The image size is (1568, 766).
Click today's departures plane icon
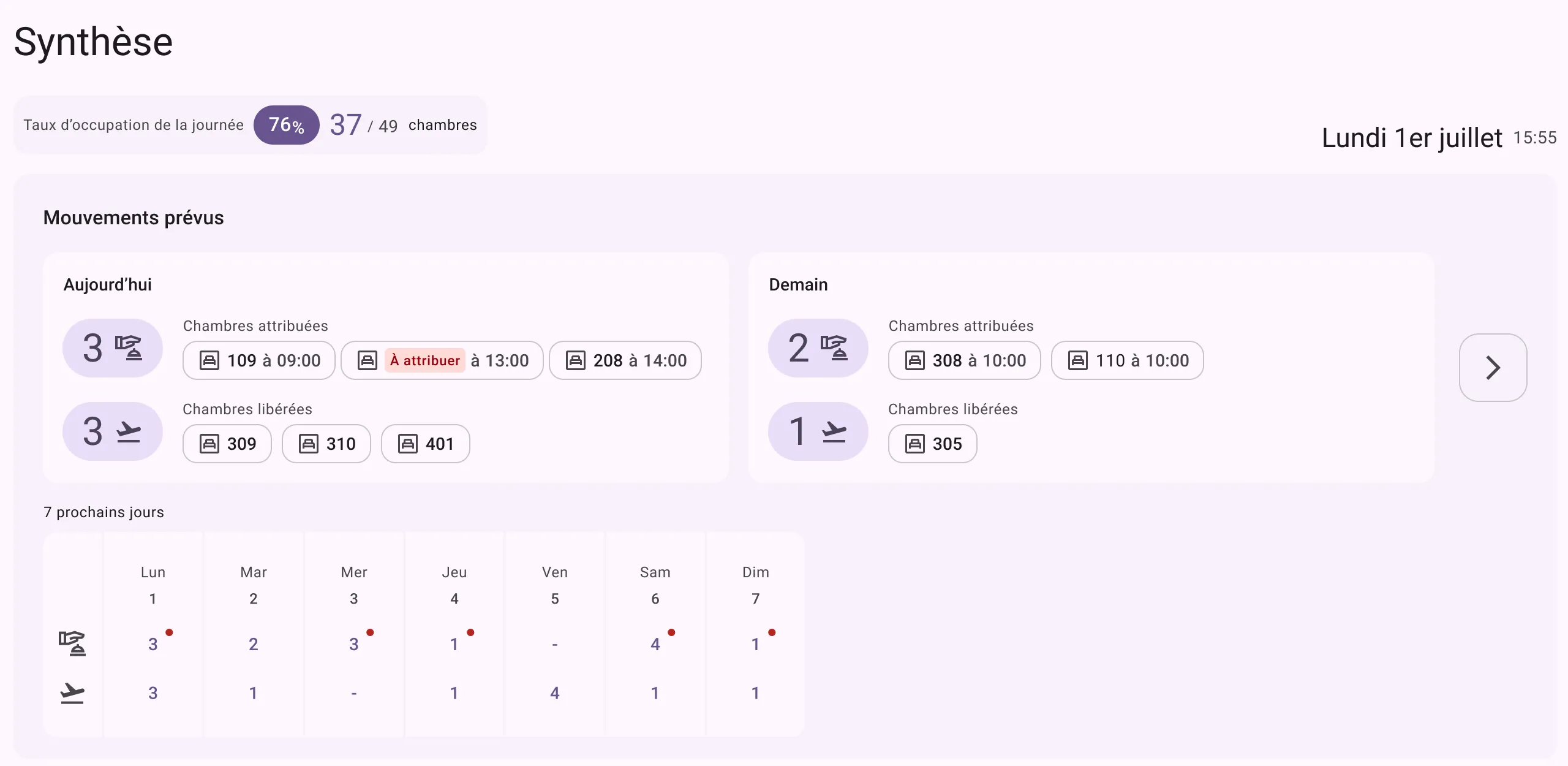[x=129, y=431]
